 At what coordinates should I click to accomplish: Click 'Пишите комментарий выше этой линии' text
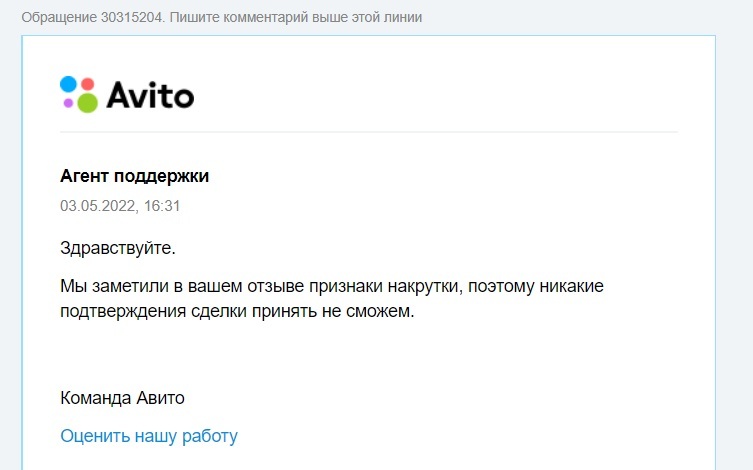point(294,19)
